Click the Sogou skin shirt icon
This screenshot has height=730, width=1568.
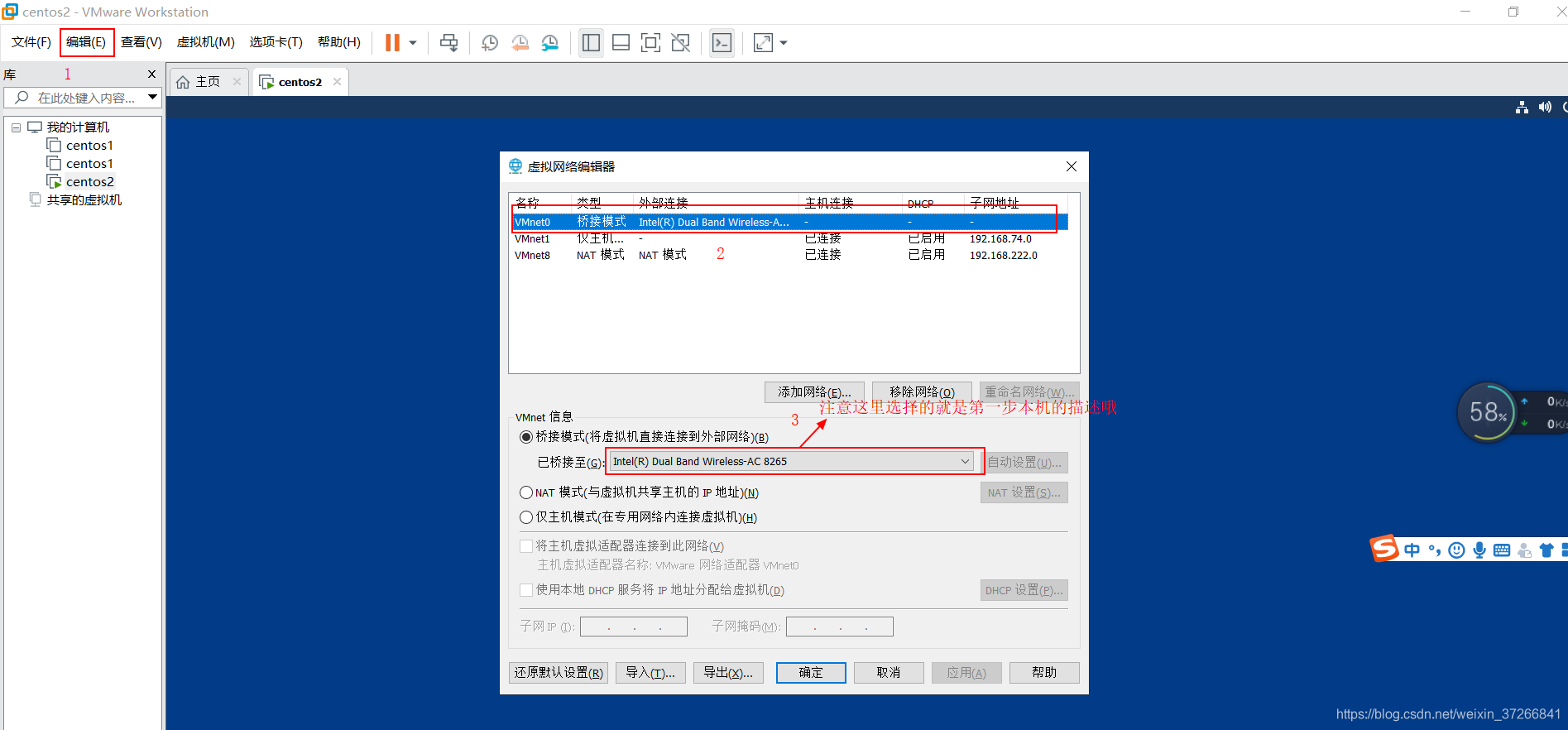[x=1546, y=550]
